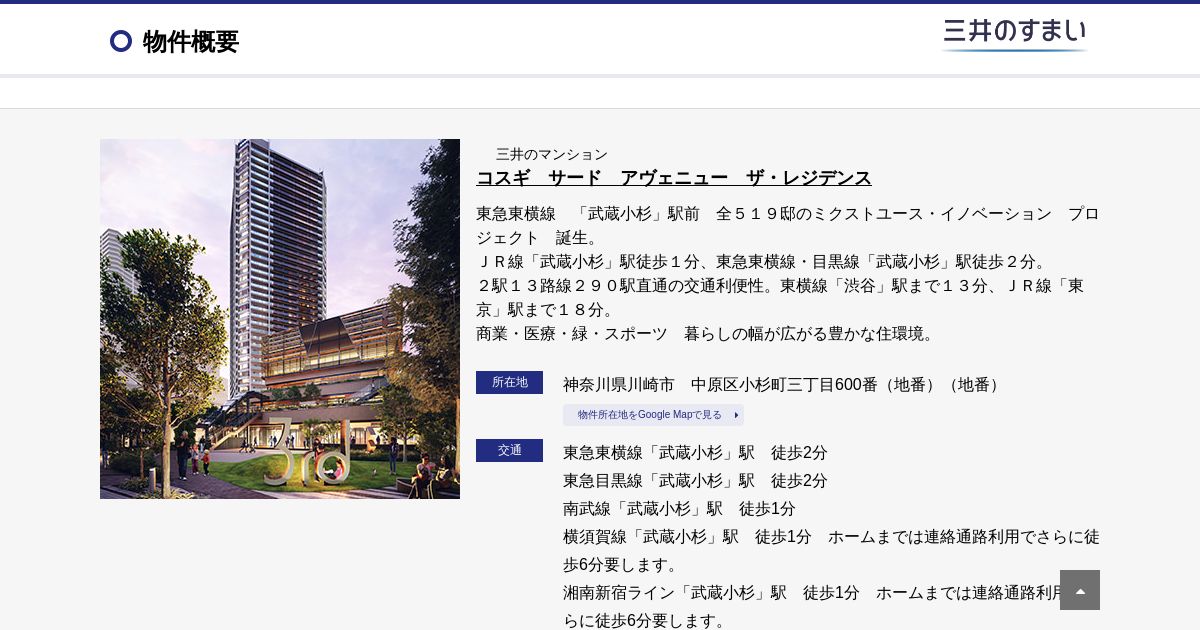Click the 所在地 label badge
Viewport: 1200px width, 630px height.
[x=509, y=382]
